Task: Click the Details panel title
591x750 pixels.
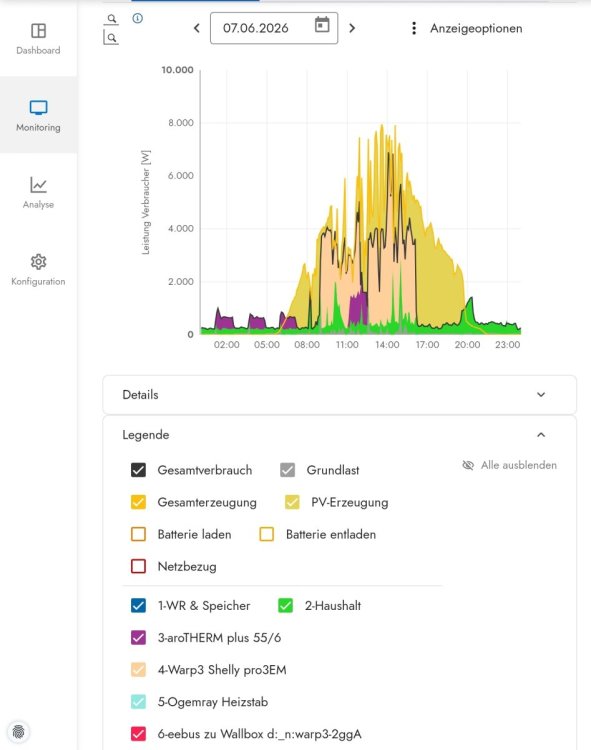Action: 140,395
